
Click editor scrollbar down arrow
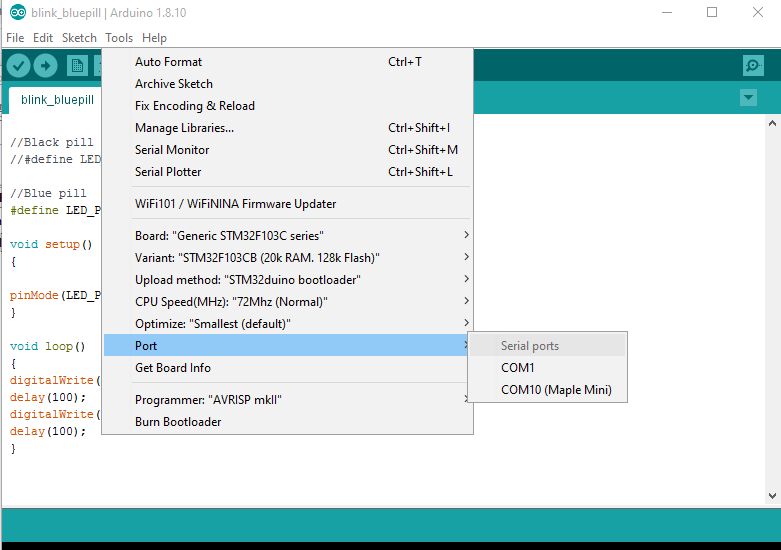click(x=772, y=496)
